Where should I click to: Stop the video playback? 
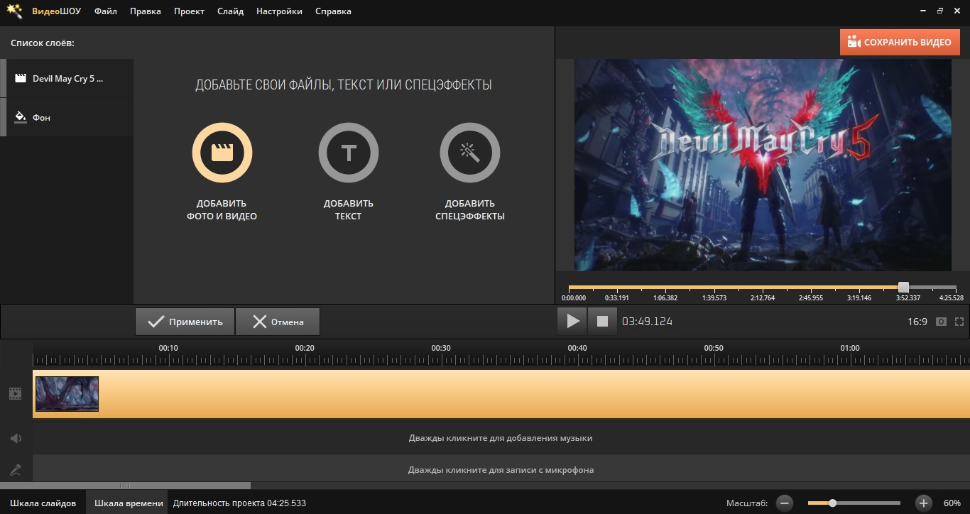602,321
